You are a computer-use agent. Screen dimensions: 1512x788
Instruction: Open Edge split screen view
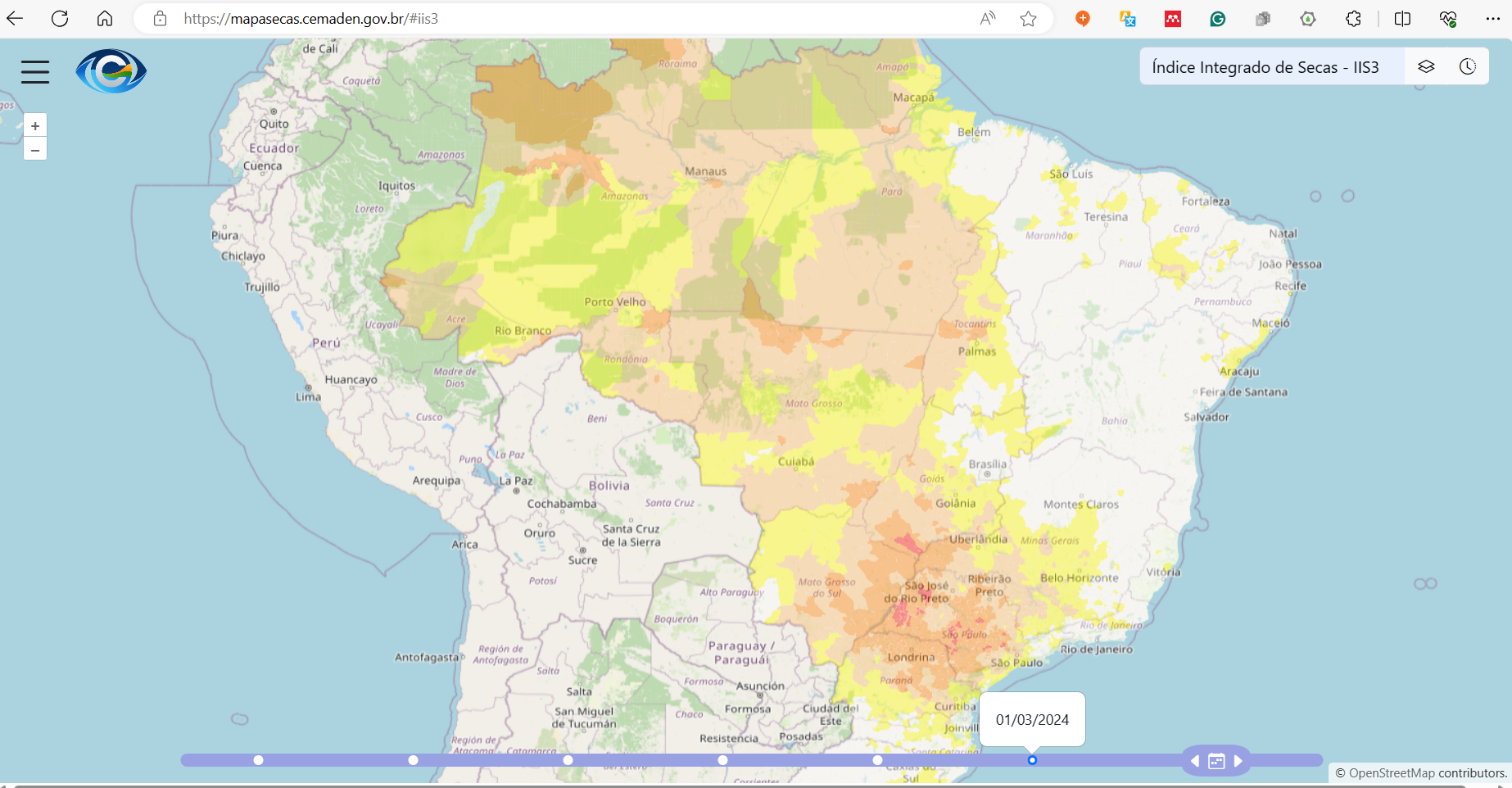point(1402,19)
